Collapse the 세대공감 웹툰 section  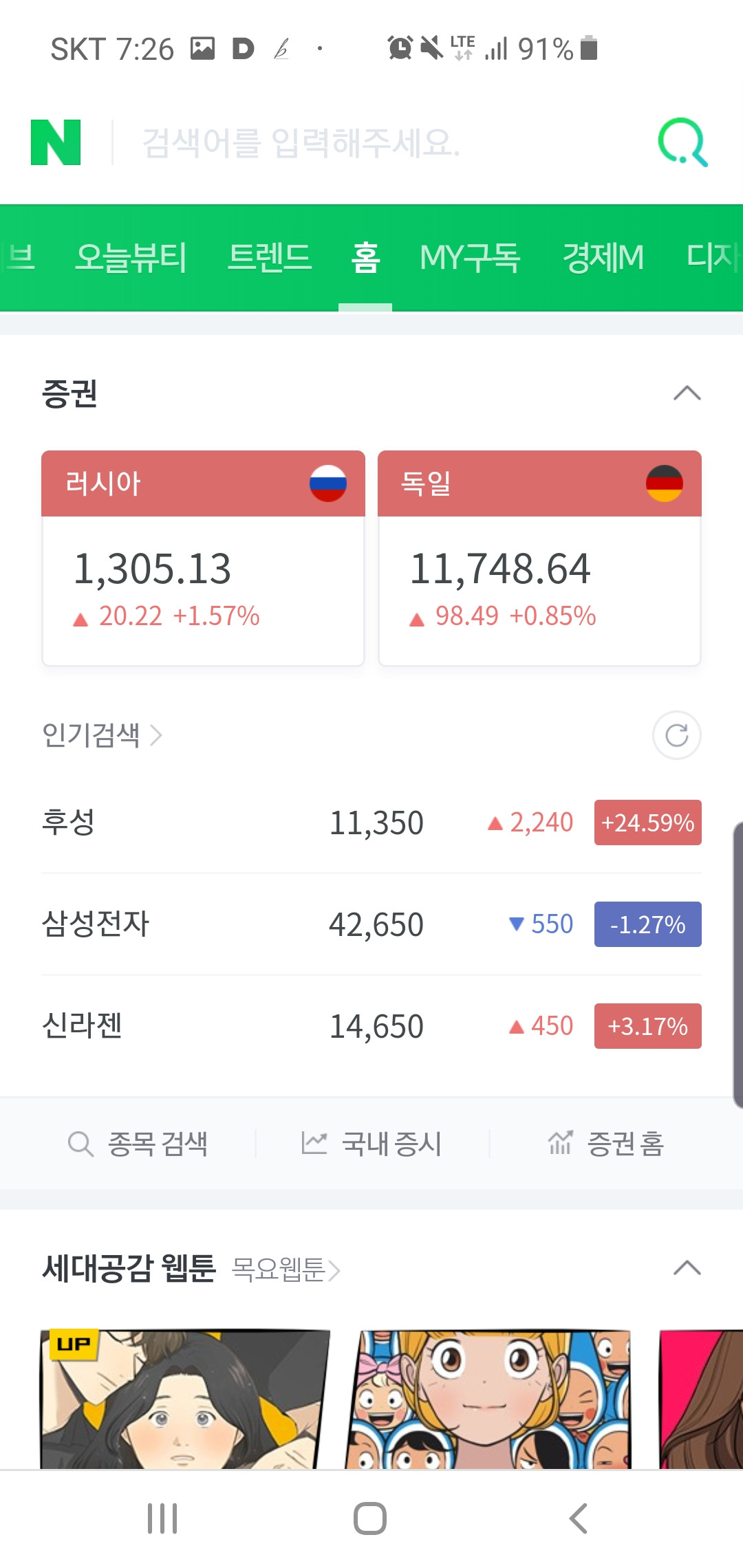tap(687, 1268)
